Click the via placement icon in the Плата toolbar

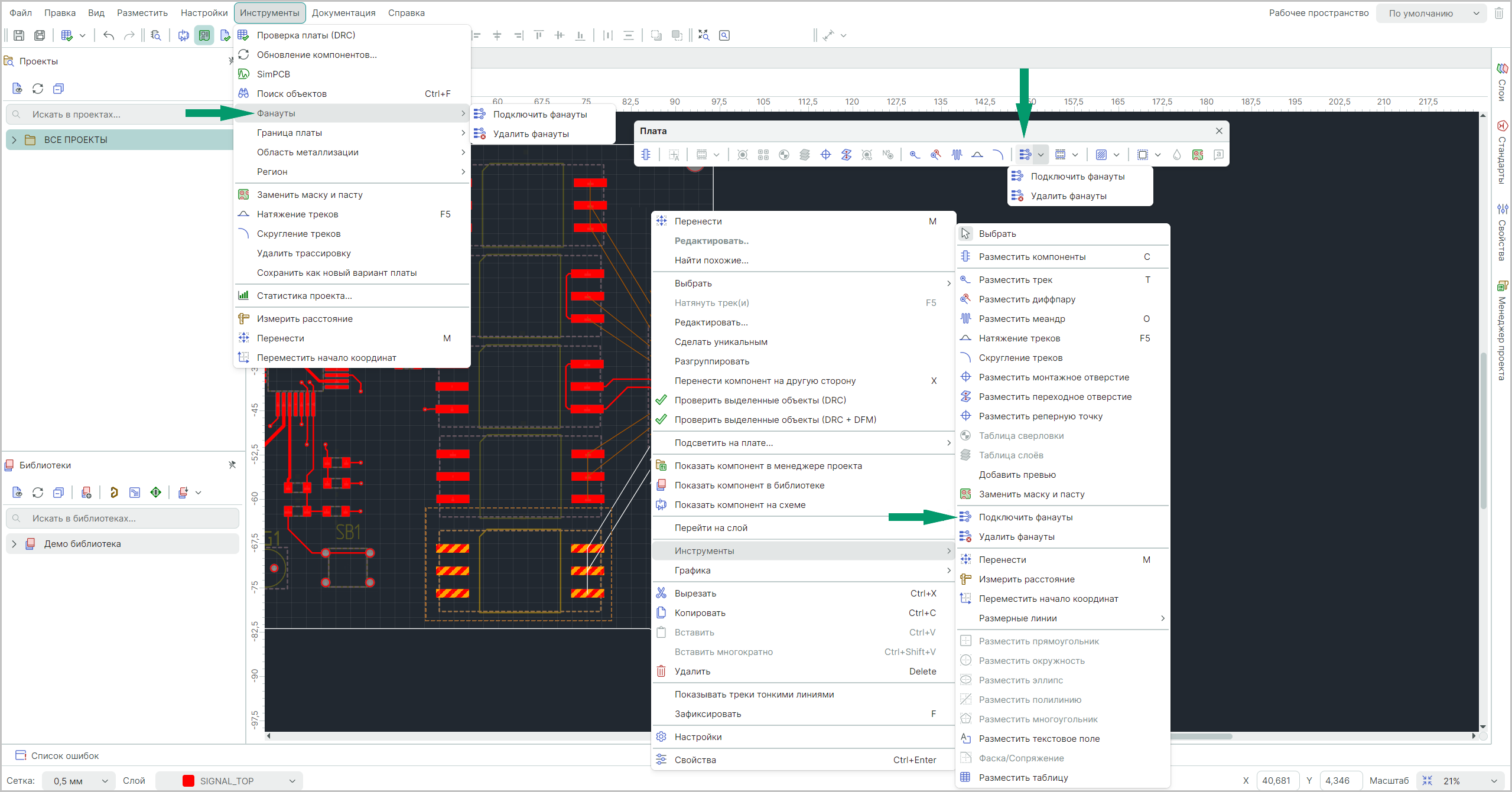[846, 155]
